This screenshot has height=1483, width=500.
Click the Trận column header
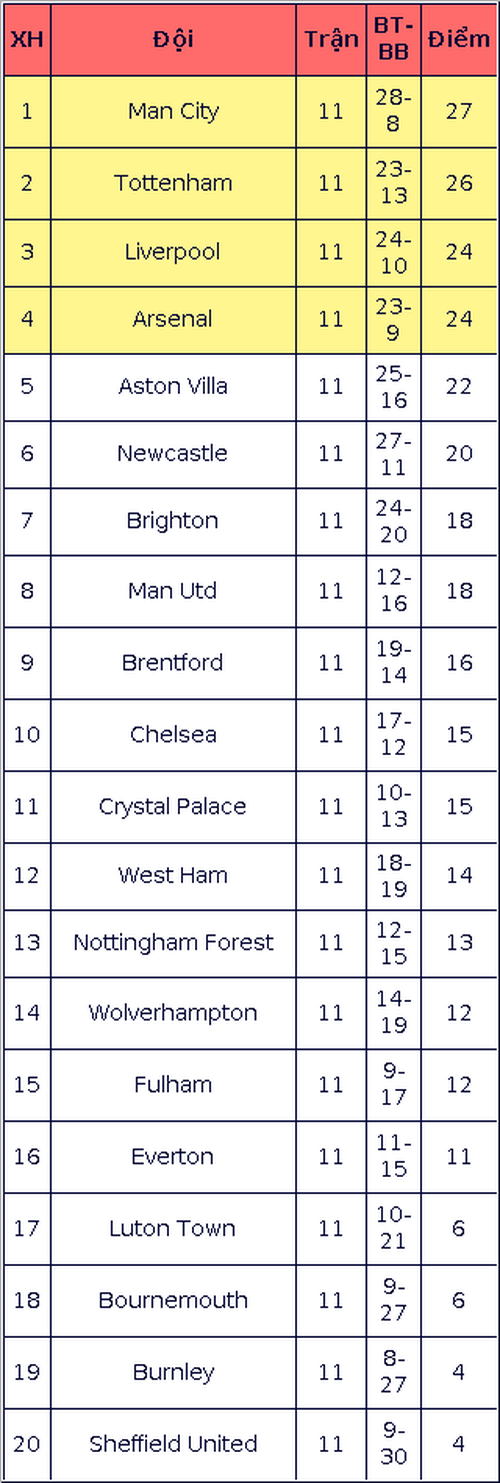(x=331, y=40)
